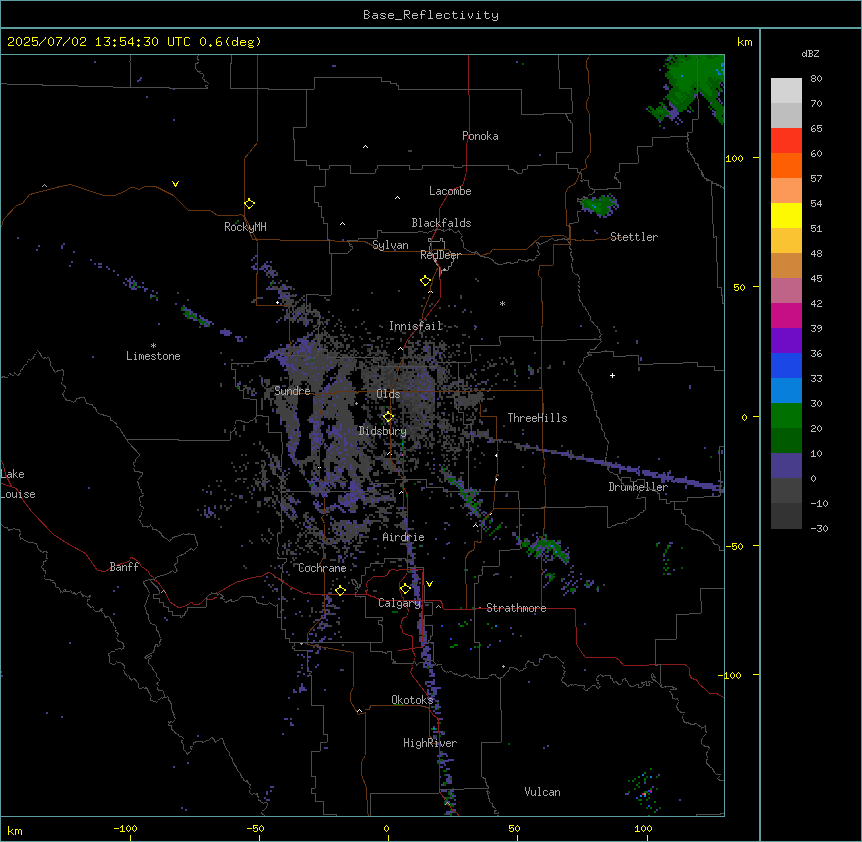This screenshot has width=862, height=842.
Task: Click the Cochrane town label
Action: (322, 568)
